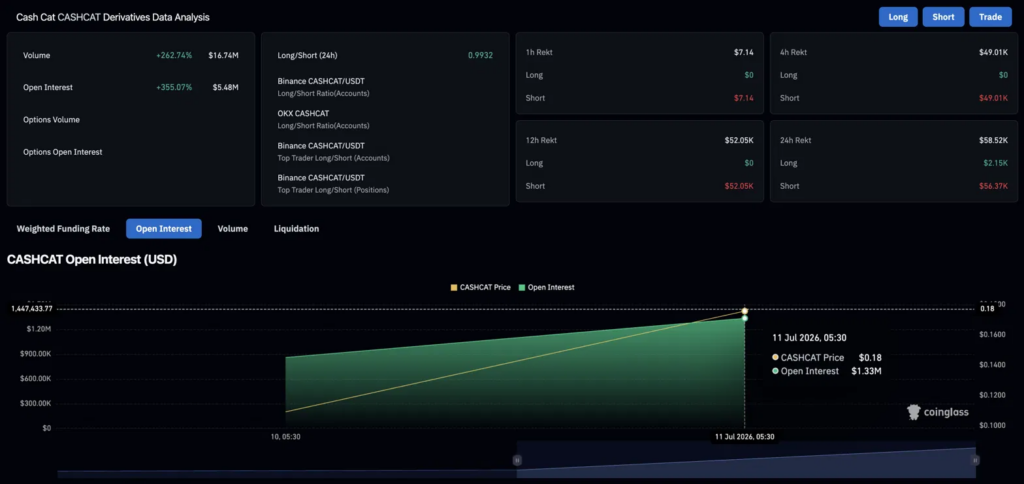Click the Short button
Image resolution: width=1024 pixels, height=484 pixels.
[943, 17]
